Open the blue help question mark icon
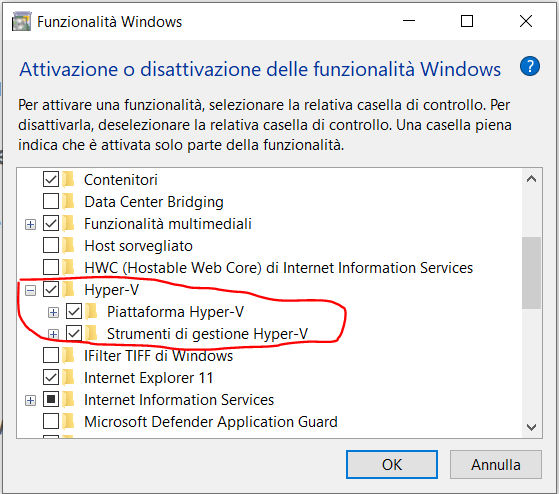The image size is (559, 494). point(530,66)
